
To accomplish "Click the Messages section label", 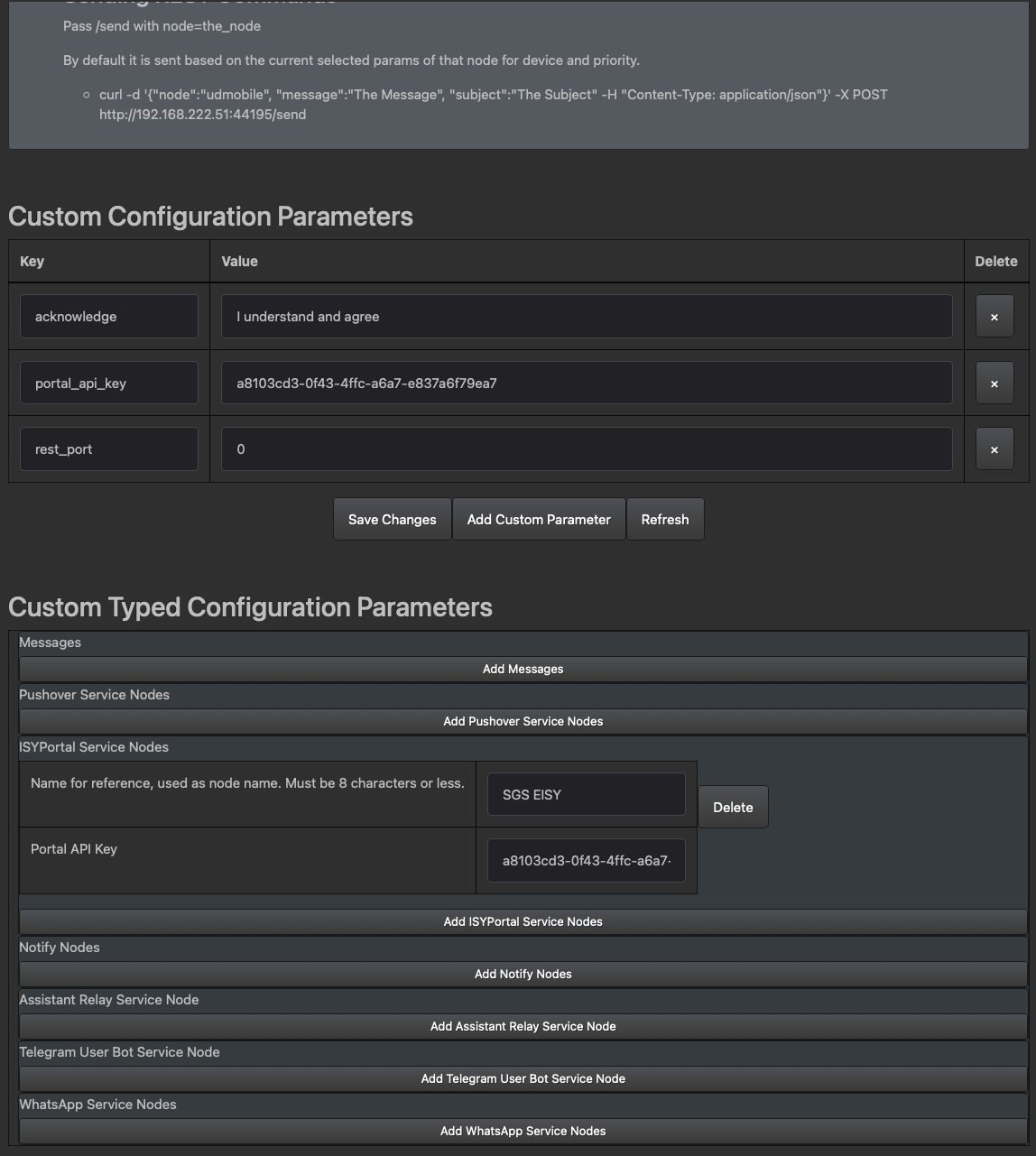I will pos(51,643).
